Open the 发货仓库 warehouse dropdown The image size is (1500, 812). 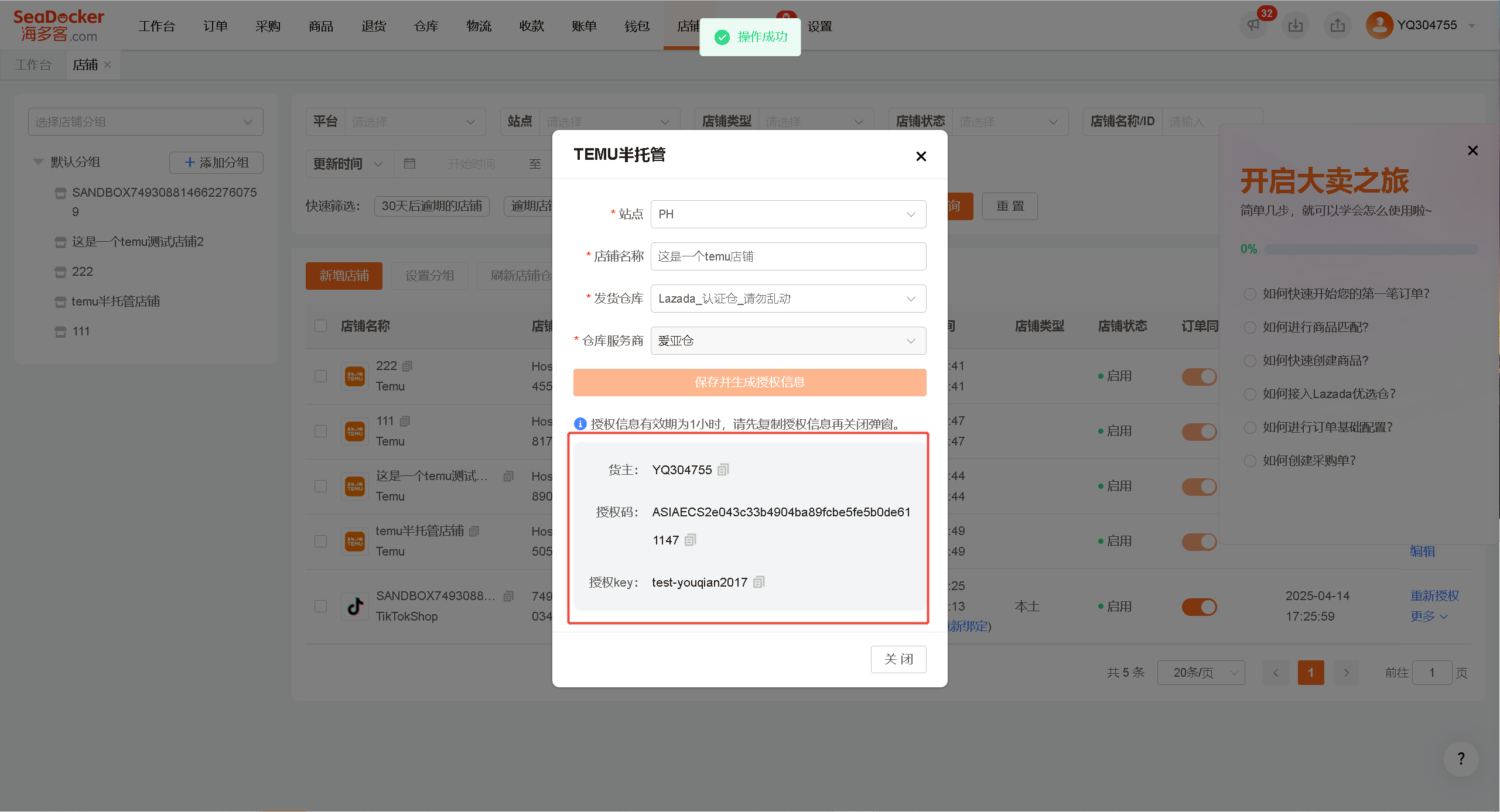(788, 299)
